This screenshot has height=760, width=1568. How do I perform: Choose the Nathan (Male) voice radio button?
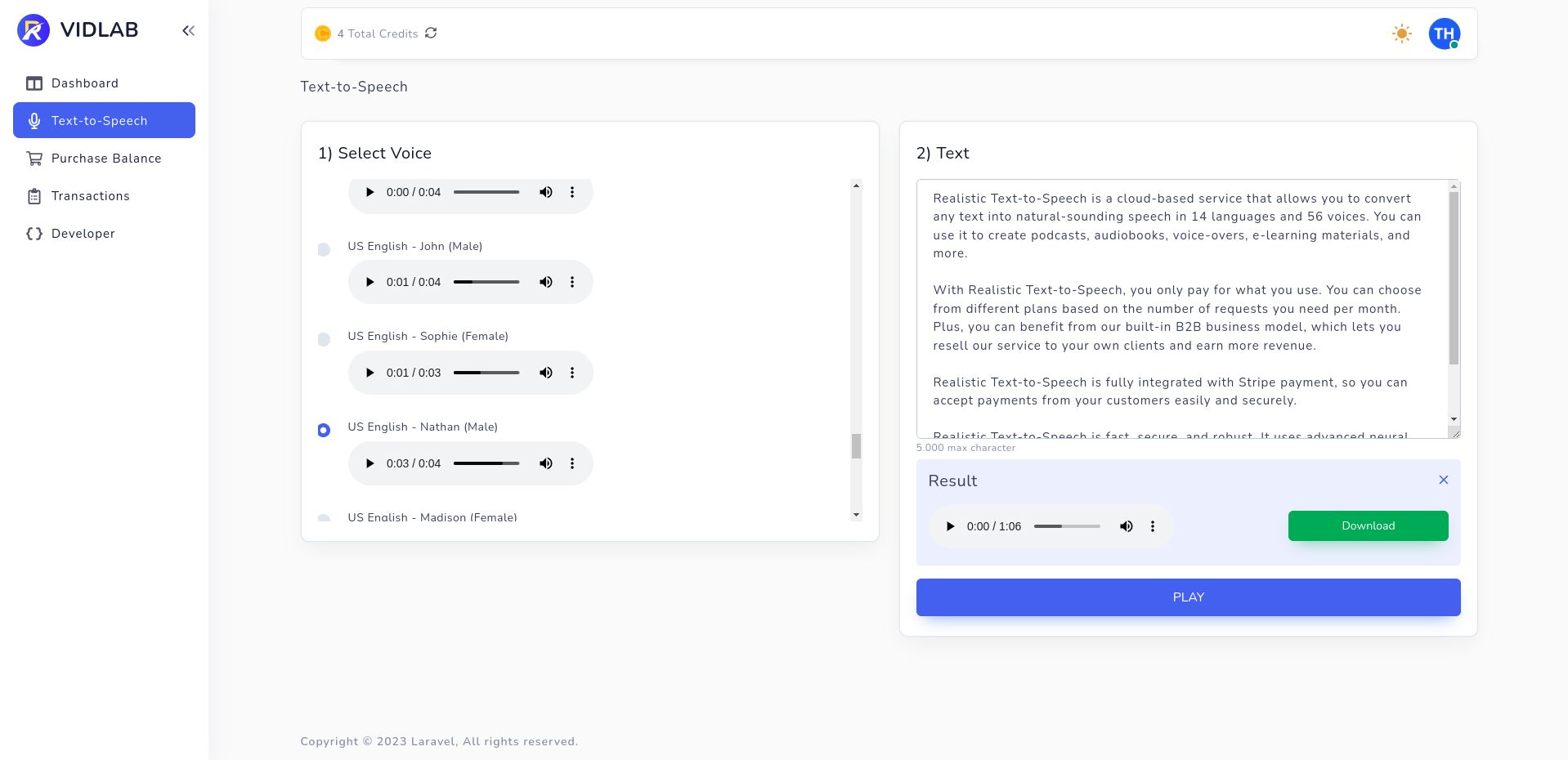(324, 430)
